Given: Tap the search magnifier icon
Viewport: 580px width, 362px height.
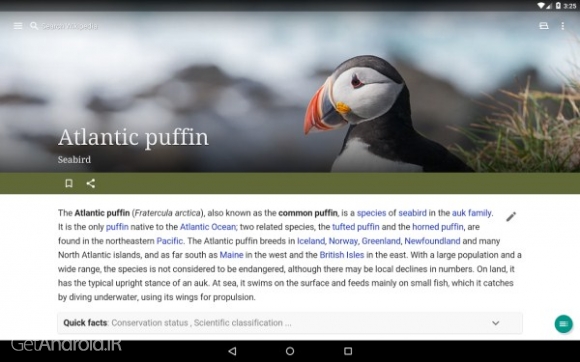Looking at the screenshot, I should click(x=34, y=26).
